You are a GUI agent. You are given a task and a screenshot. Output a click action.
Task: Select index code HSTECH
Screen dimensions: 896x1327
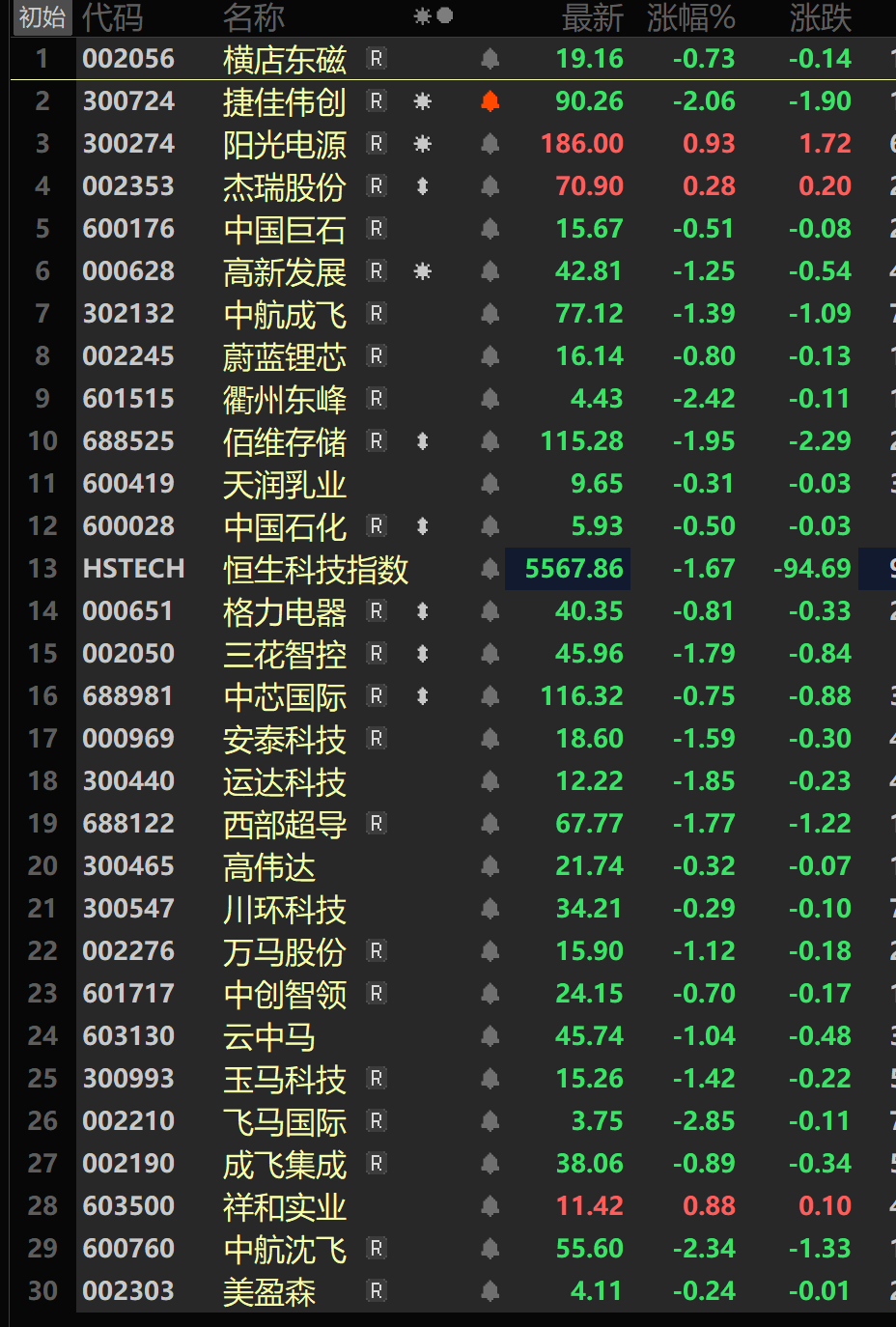133,569
